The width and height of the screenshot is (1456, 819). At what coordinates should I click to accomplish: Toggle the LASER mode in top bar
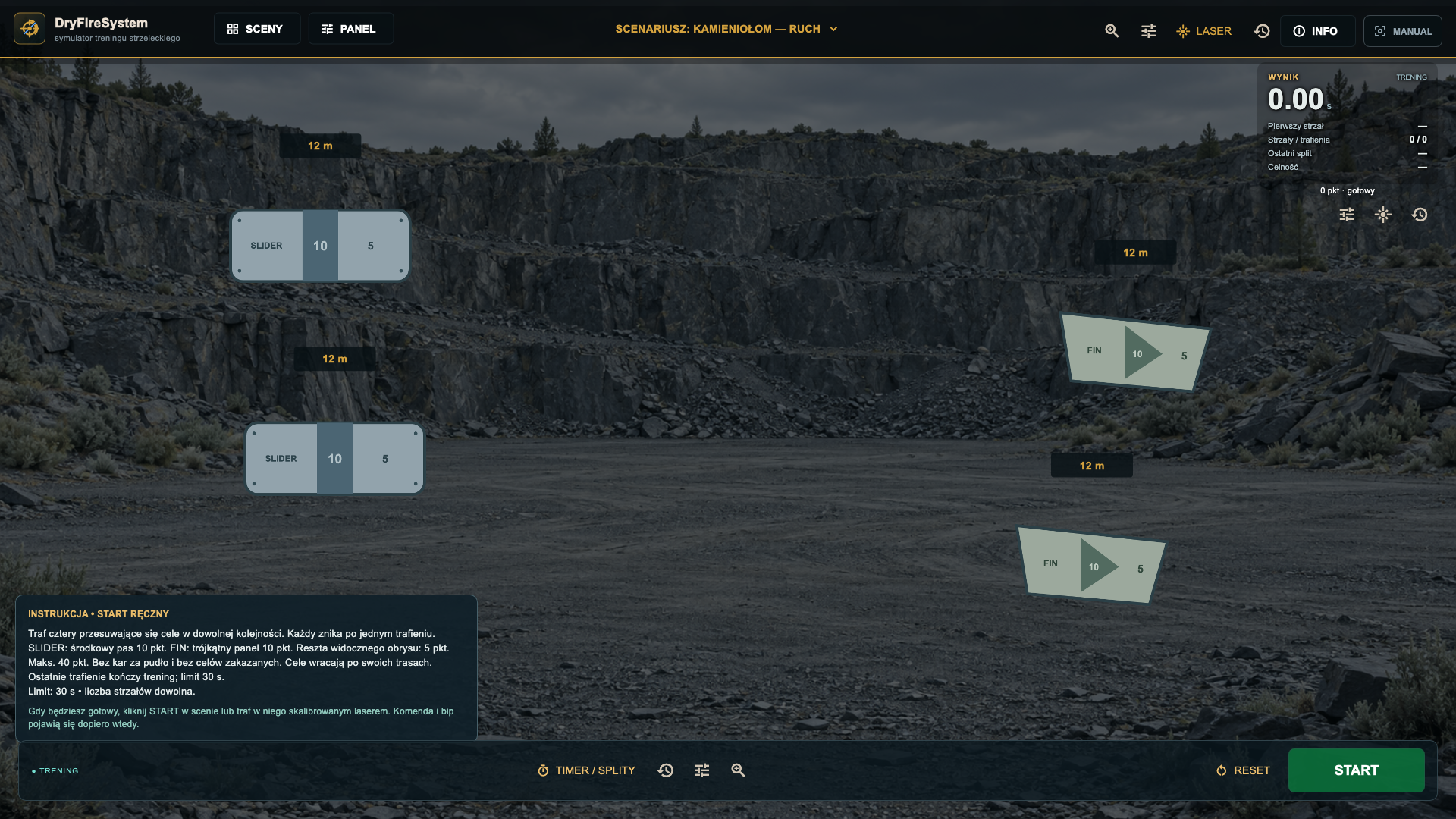(1204, 31)
